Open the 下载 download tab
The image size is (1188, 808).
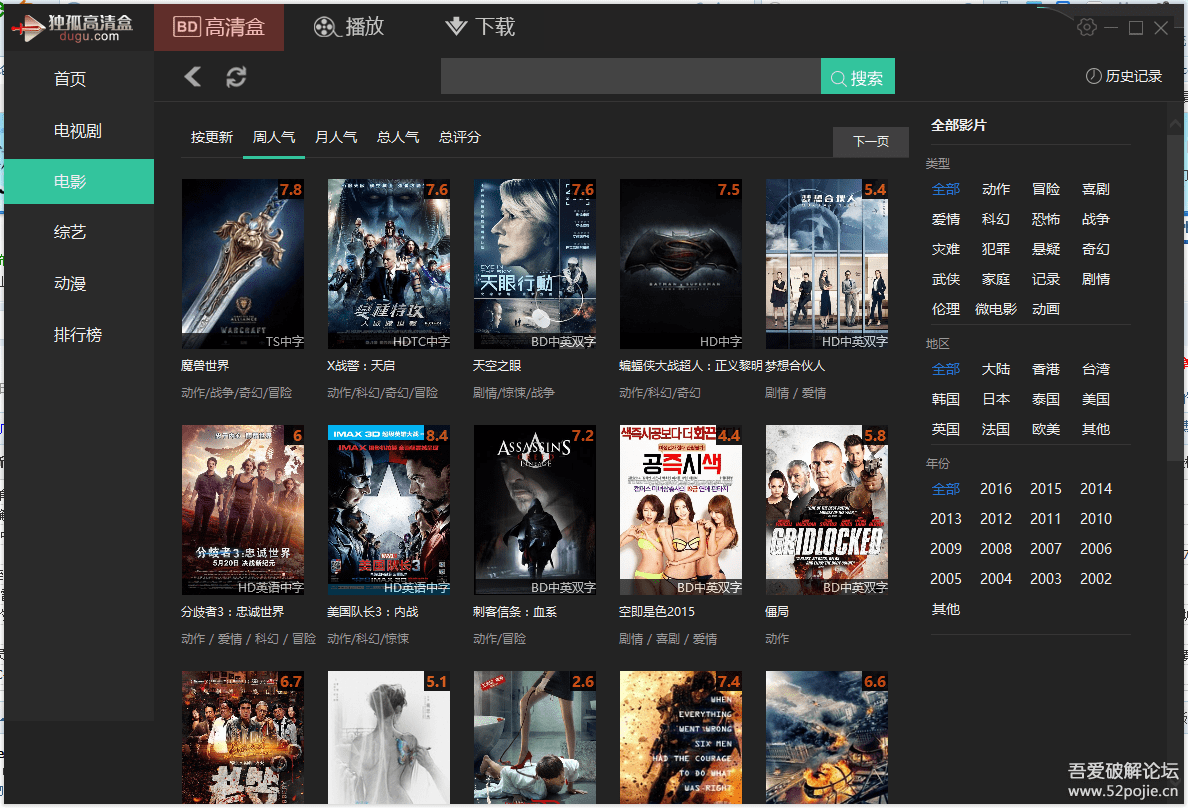pyautogui.click(x=480, y=27)
